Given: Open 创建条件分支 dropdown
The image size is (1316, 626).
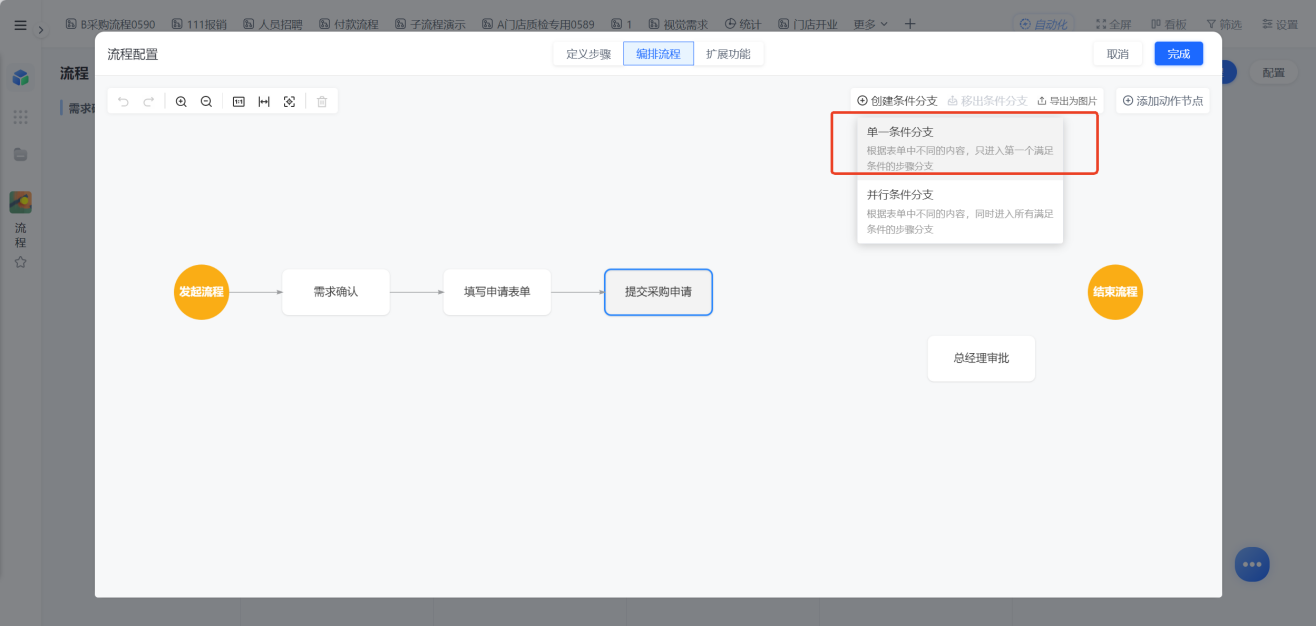Looking at the screenshot, I should click(897, 101).
